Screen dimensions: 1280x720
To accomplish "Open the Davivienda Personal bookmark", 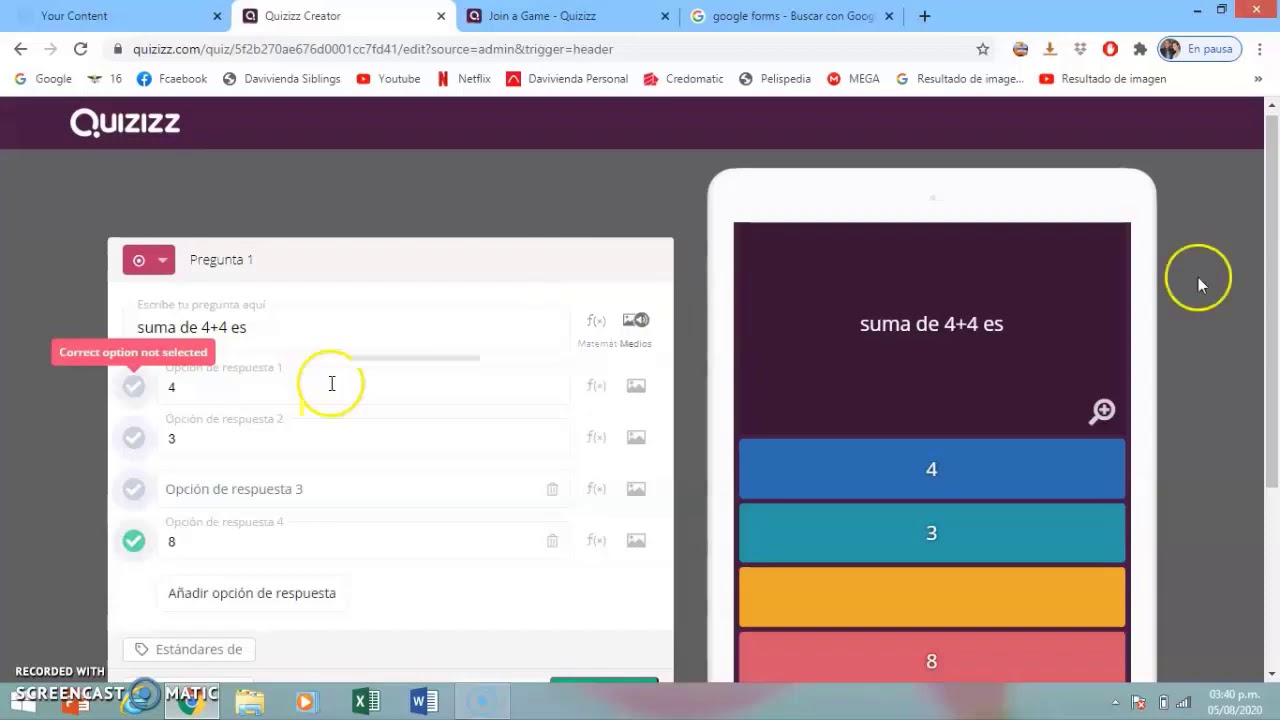I will [567, 79].
